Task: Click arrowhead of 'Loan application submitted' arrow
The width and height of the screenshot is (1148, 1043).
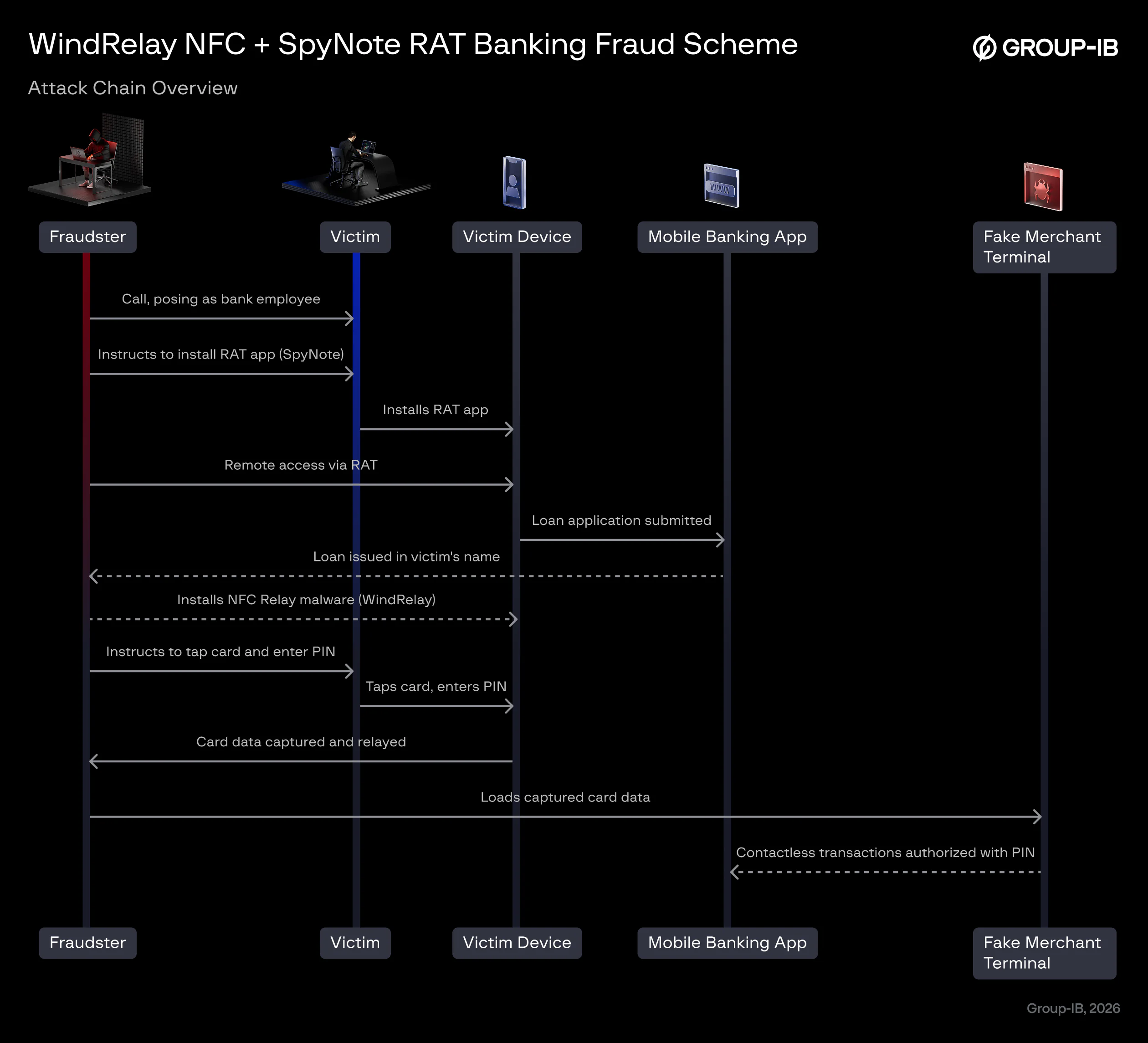Action: [720, 540]
